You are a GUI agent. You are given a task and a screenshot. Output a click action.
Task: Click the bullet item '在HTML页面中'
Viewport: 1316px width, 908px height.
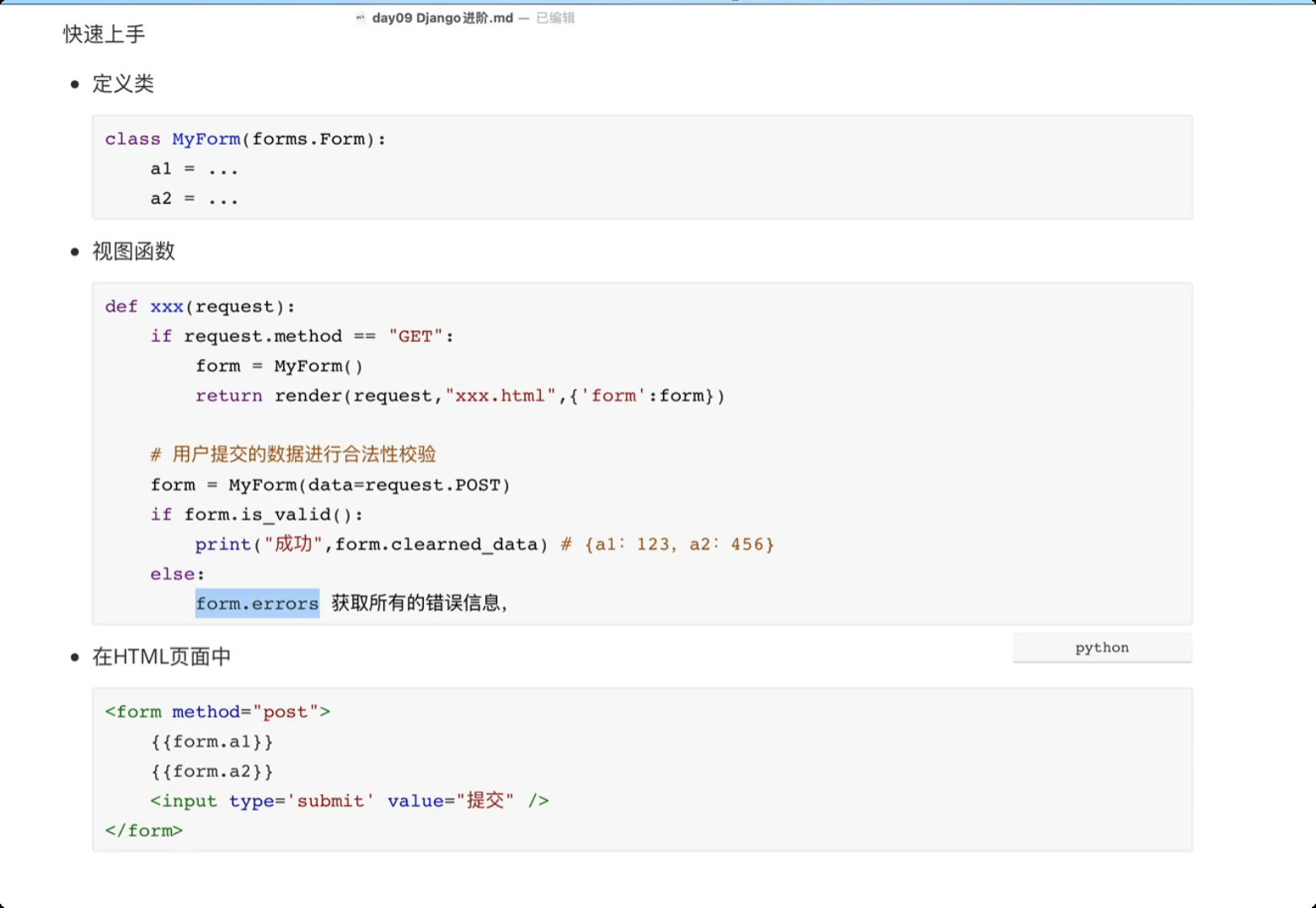click(x=161, y=656)
